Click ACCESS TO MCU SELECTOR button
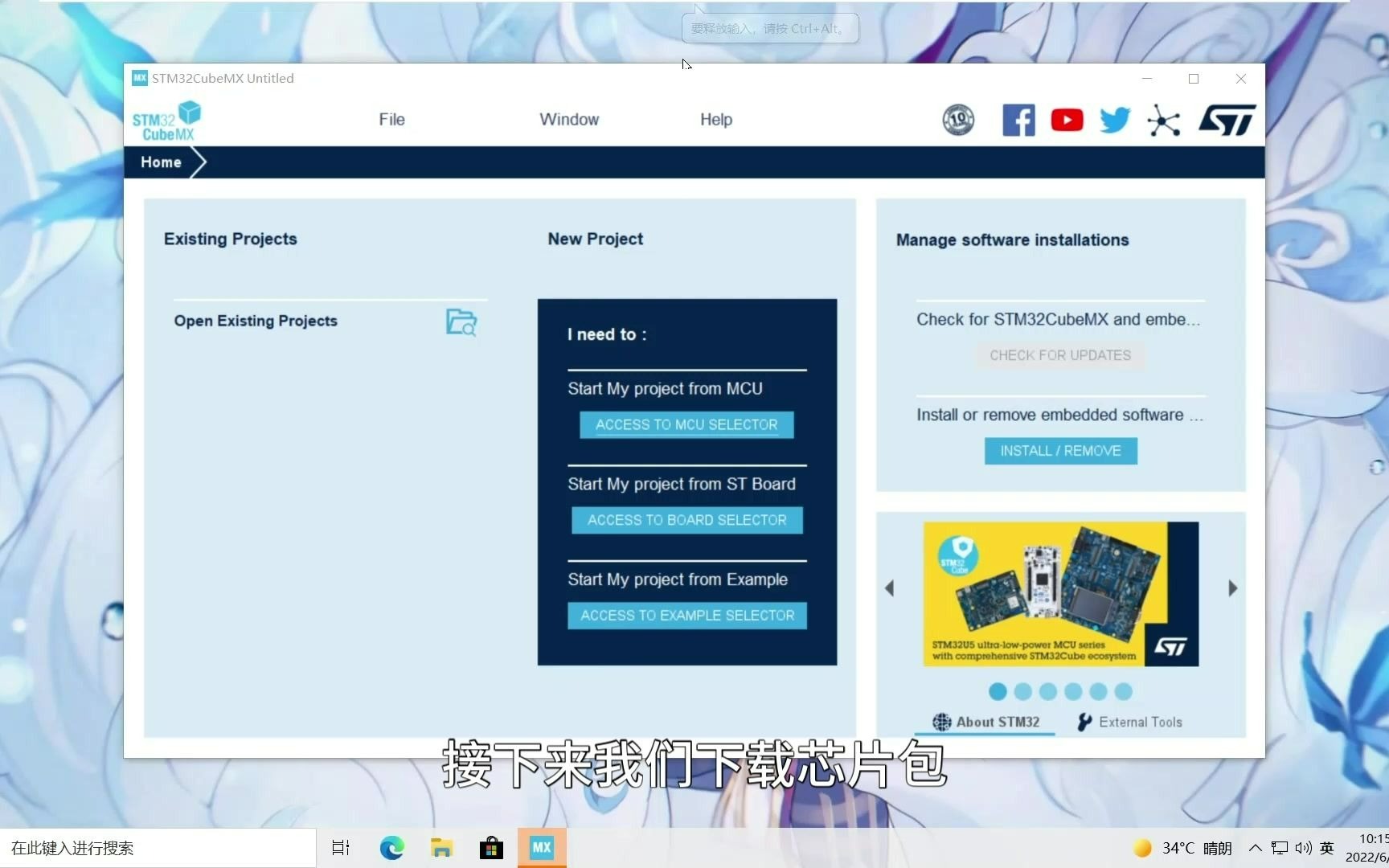 click(x=686, y=425)
